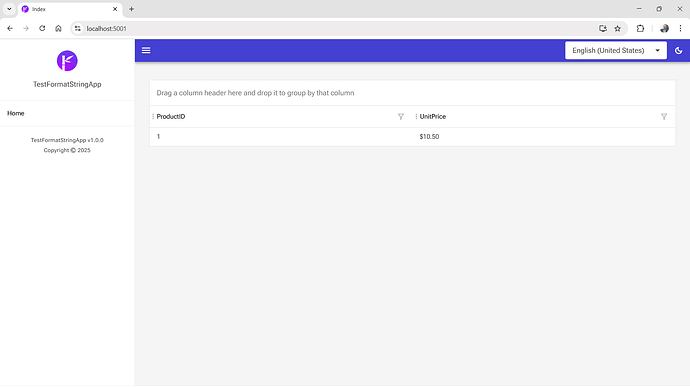690x387 pixels.
Task: Minimize the browser window
Action: (639, 9)
